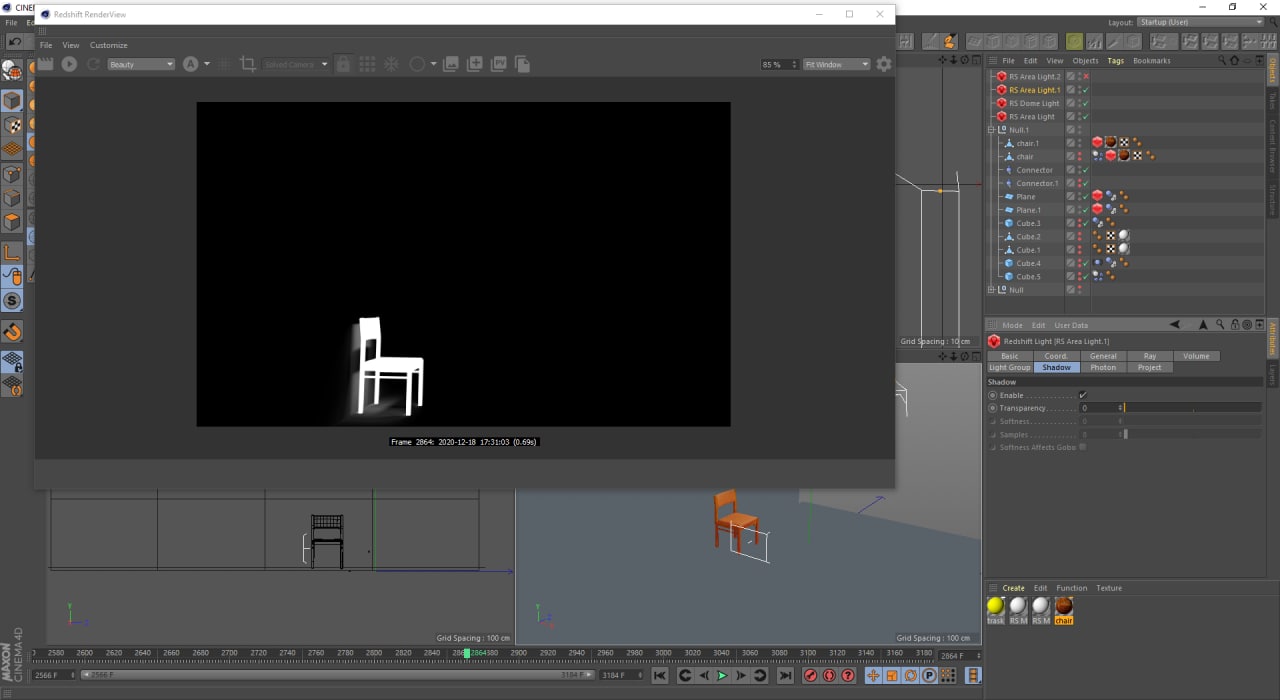Click the Transparency value field
The height and width of the screenshot is (700, 1280).
1100,408
